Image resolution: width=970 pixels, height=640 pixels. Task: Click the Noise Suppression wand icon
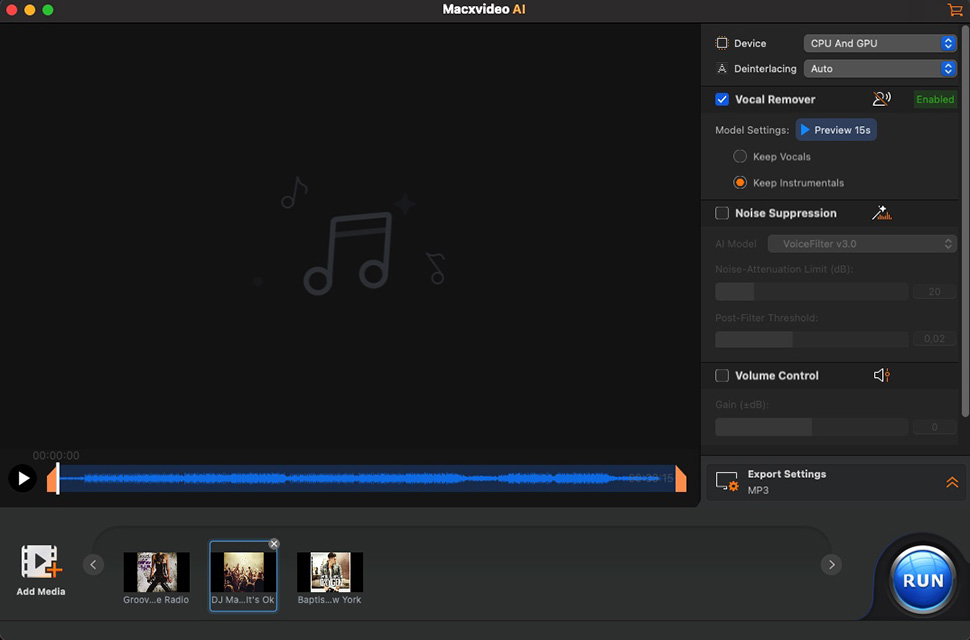click(882, 213)
